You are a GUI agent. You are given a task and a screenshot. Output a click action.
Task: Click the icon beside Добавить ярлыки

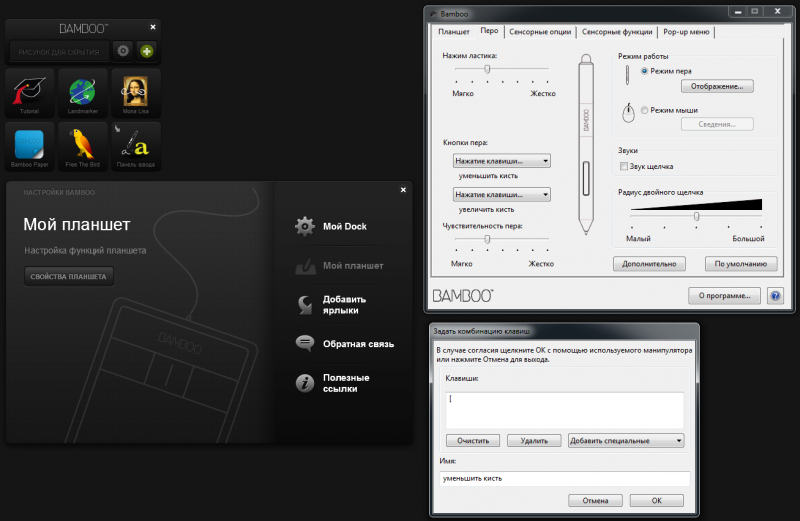tap(305, 305)
